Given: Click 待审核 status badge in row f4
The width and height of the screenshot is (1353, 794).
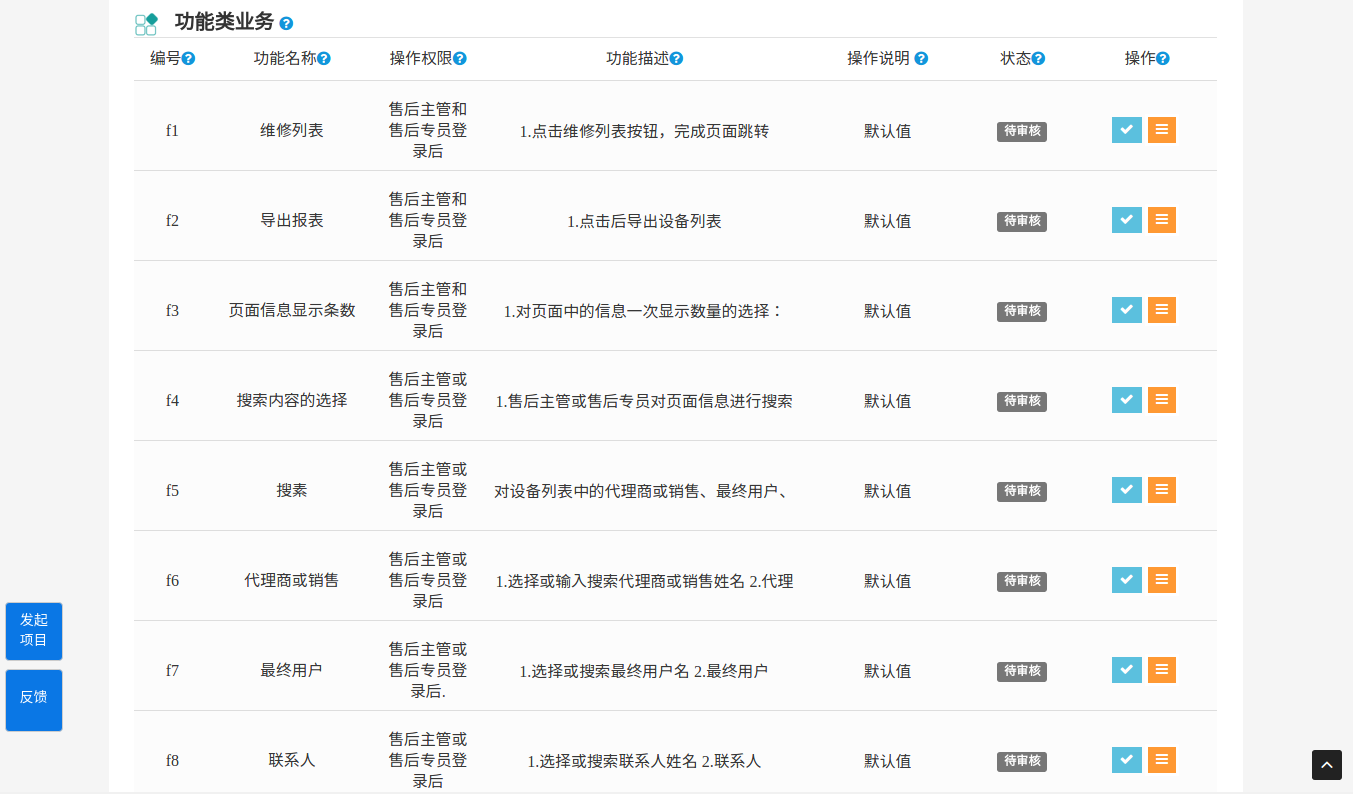Looking at the screenshot, I should 1022,401.
